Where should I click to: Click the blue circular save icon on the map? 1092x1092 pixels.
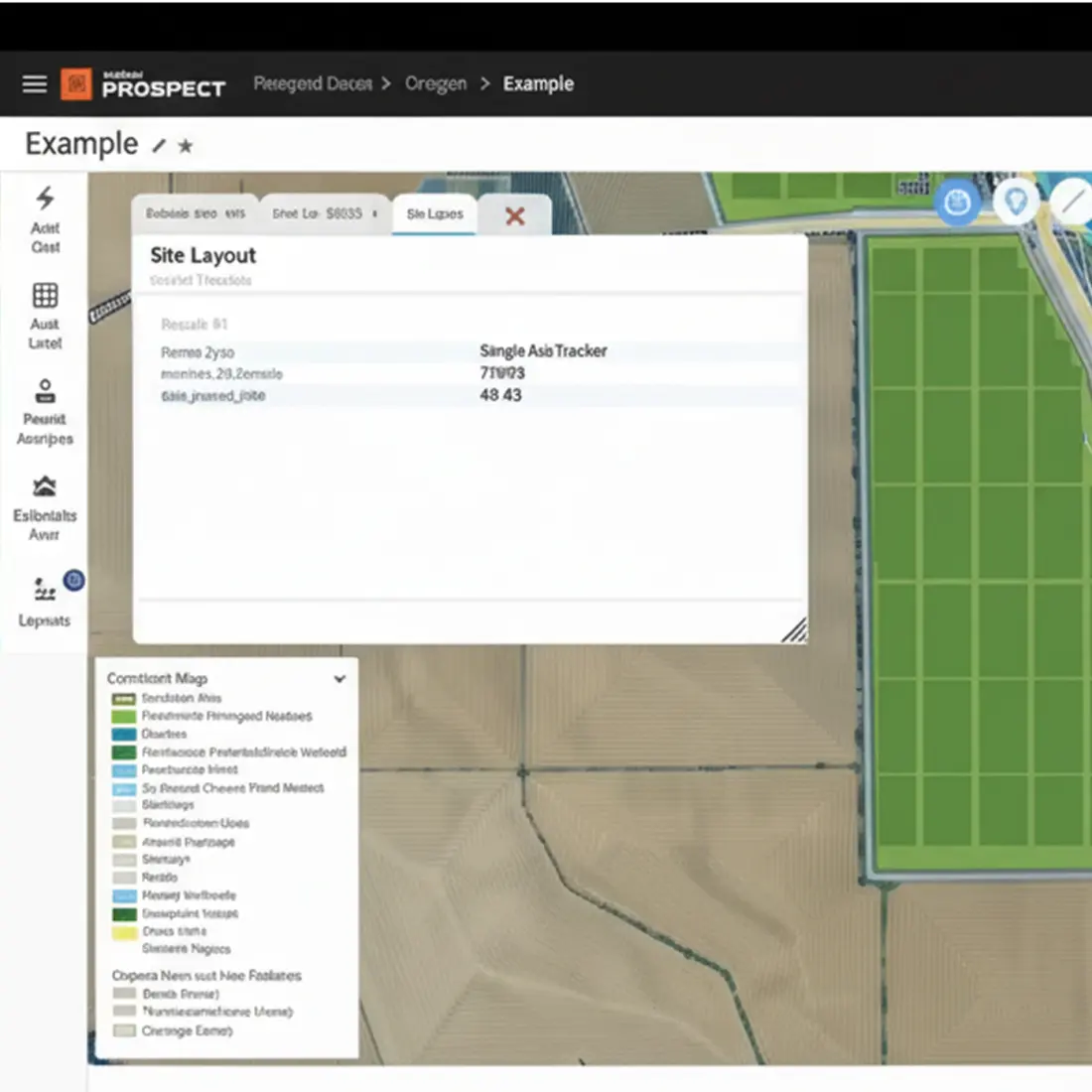tap(957, 204)
